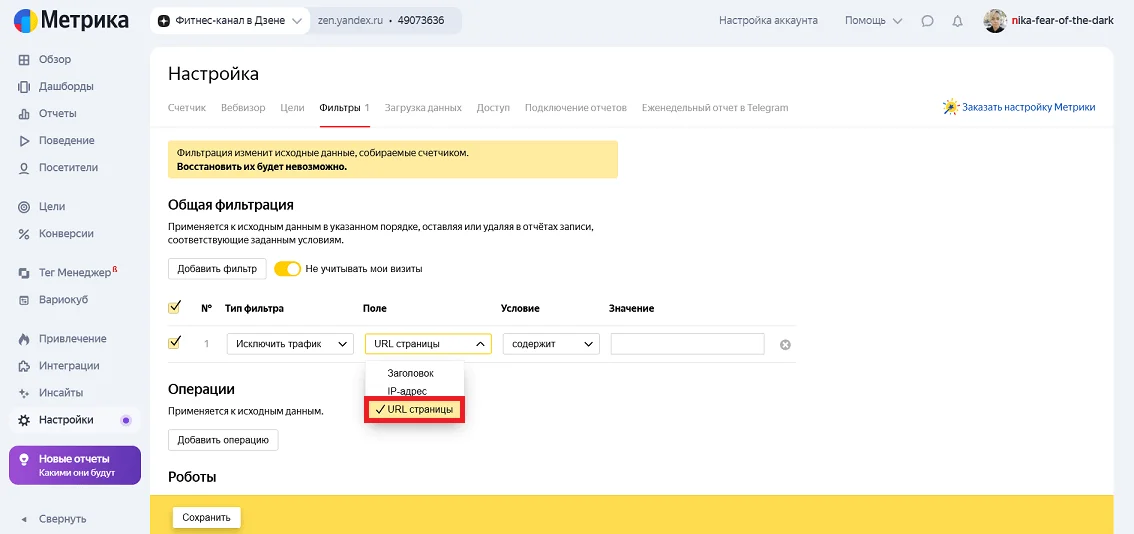Open the Помощь dropdown in header
The width and height of the screenshot is (1134, 534).
pyautogui.click(x=873, y=21)
